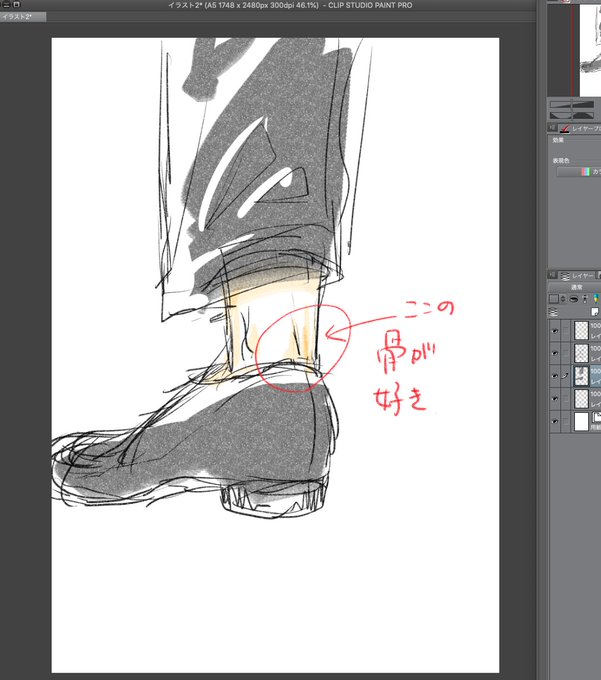The image size is (601, 680).
Task: Open the レイヤープロパティ panel tab
Action: tap(579, 128)
